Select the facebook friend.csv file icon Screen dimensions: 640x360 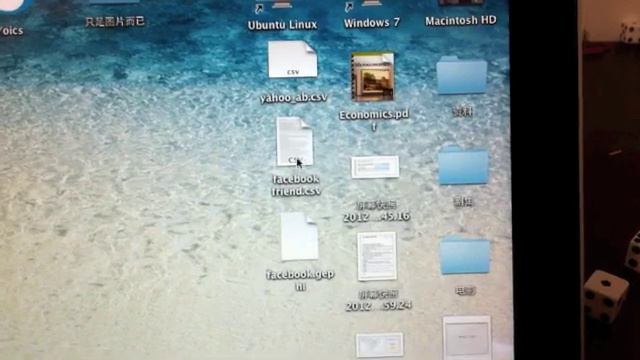(295, 142)
